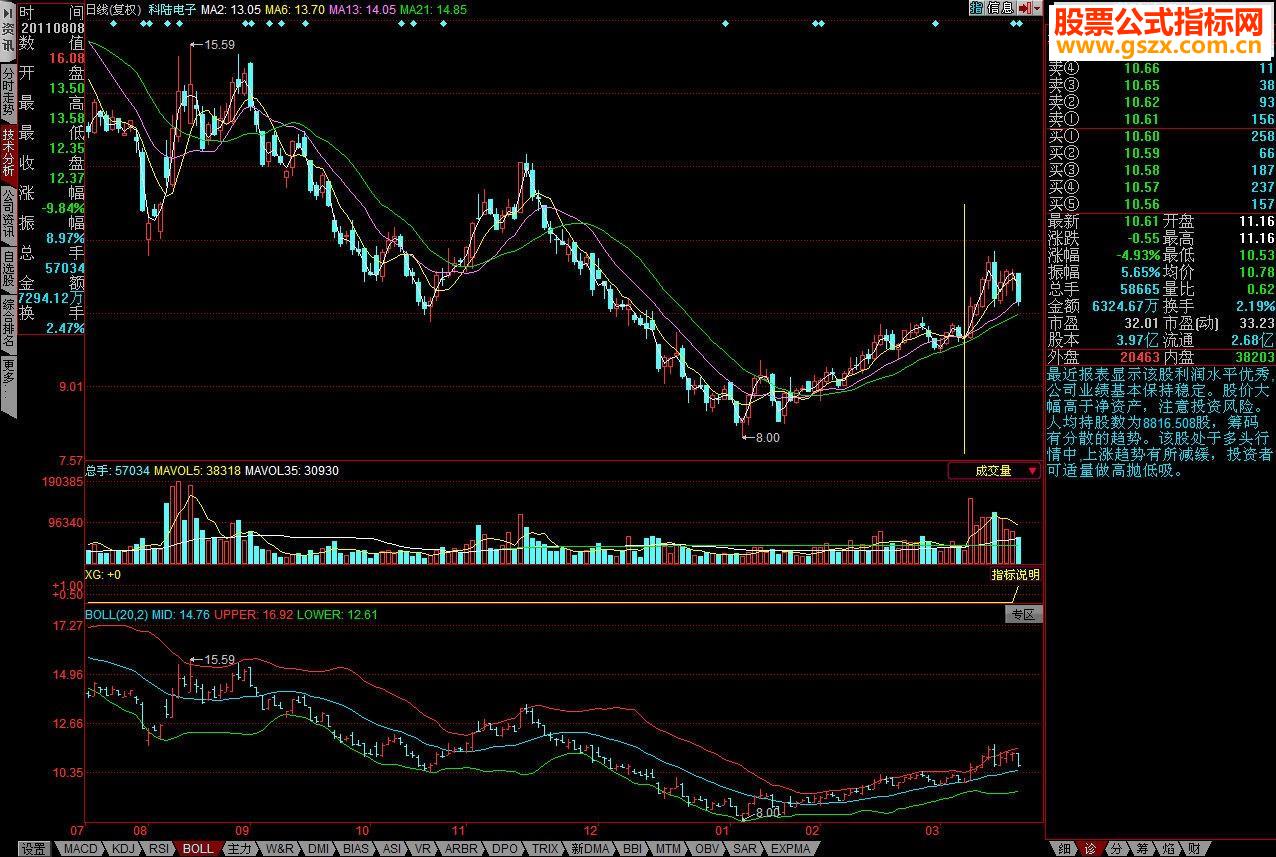Open the 公司资讯 sidebar tab
Screen dimensions: 1276x857
tap(8, 213)
